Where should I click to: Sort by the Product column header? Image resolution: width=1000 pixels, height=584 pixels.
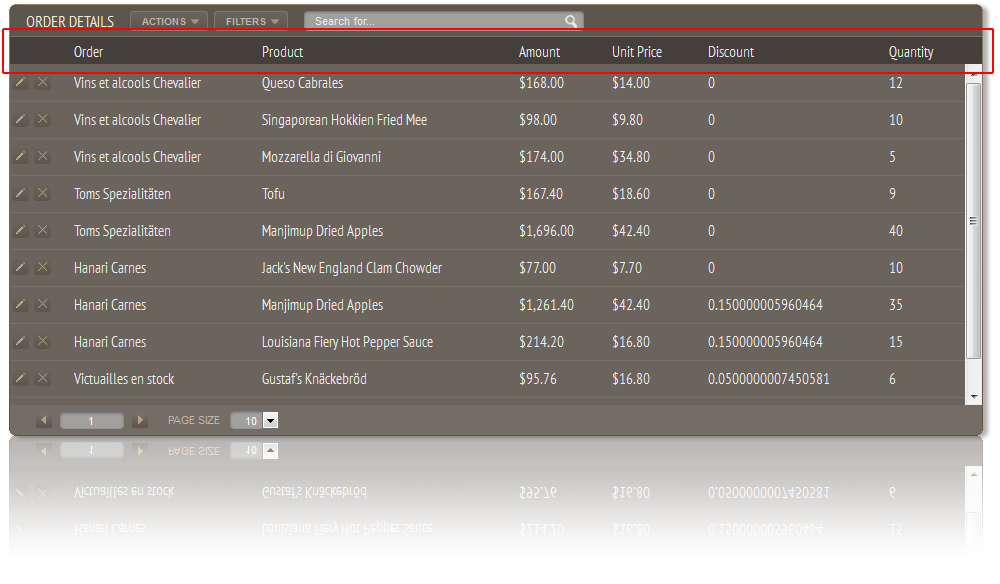(x=282, y=52)
